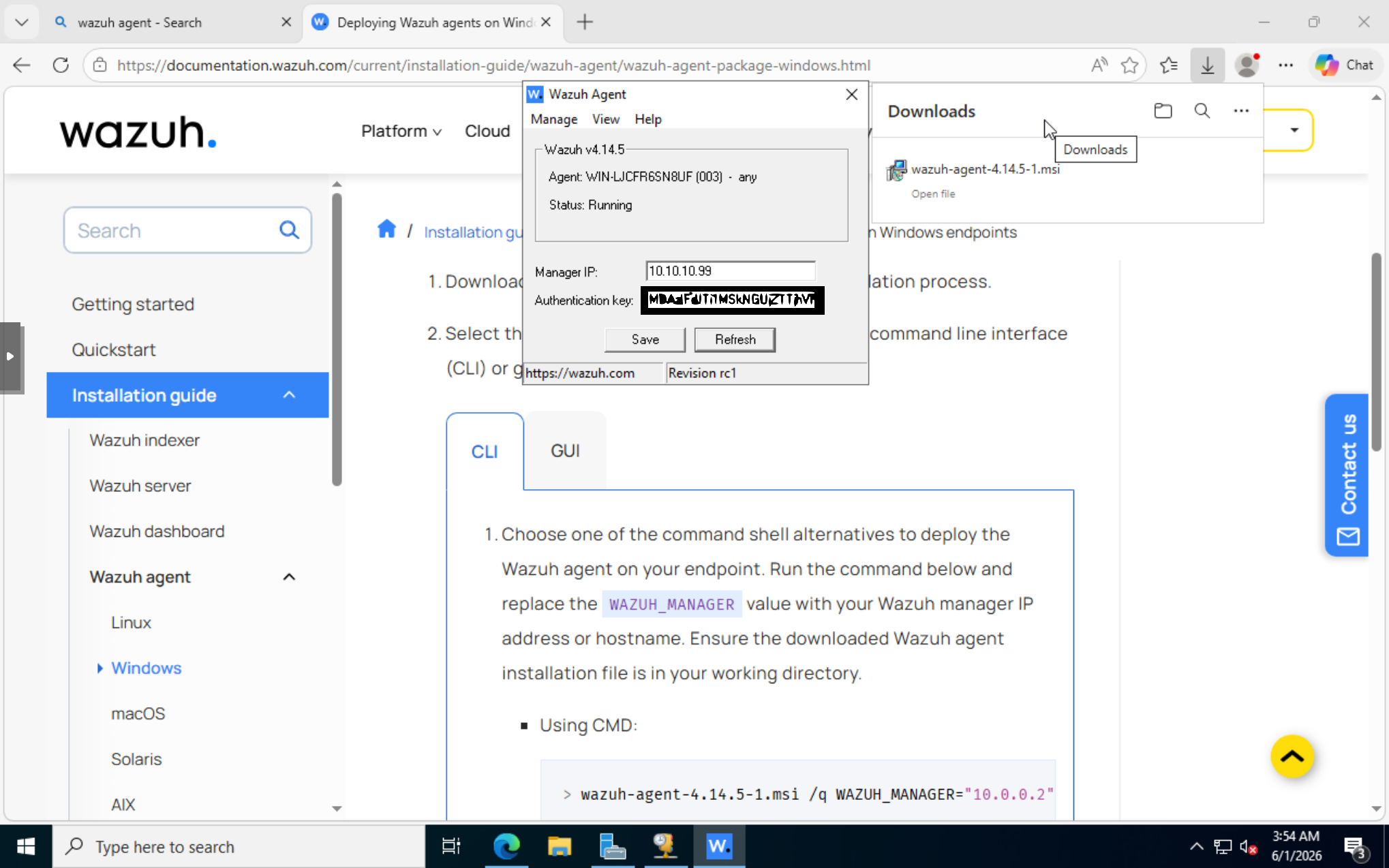The width and height of the screenshot is (1389, 868).
Task: Add page to favorites star icon
Action: point(1129,65)
